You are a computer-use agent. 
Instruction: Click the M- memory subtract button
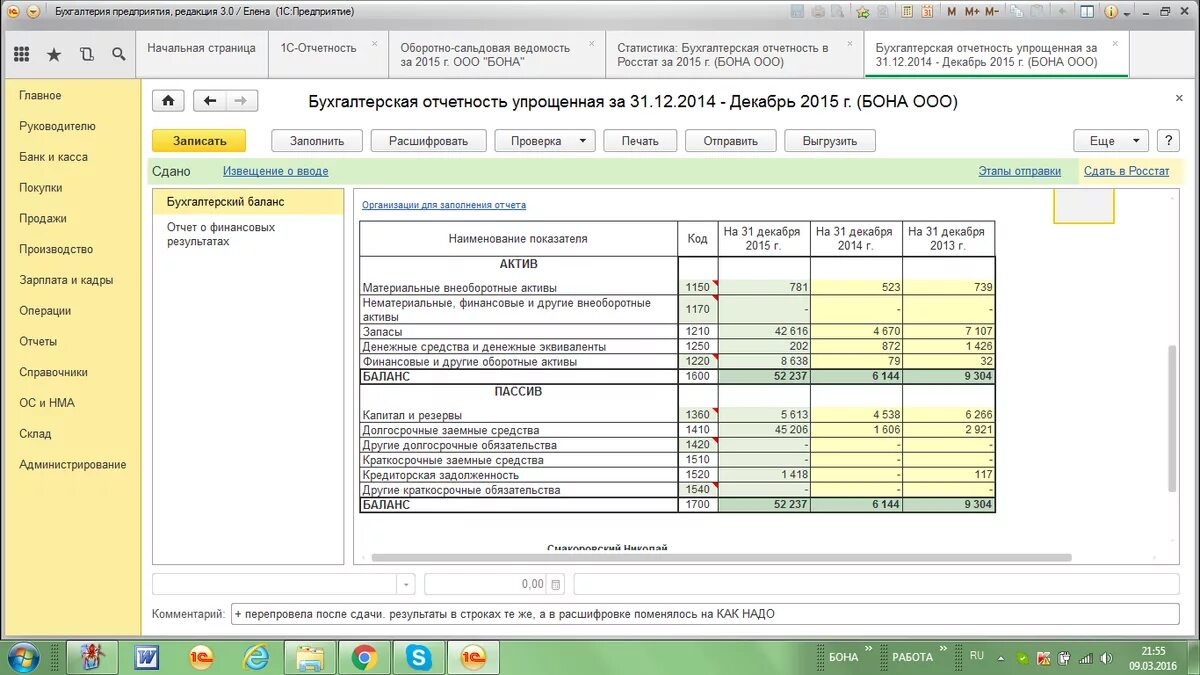pyautogui.click(x=992, y=11)
